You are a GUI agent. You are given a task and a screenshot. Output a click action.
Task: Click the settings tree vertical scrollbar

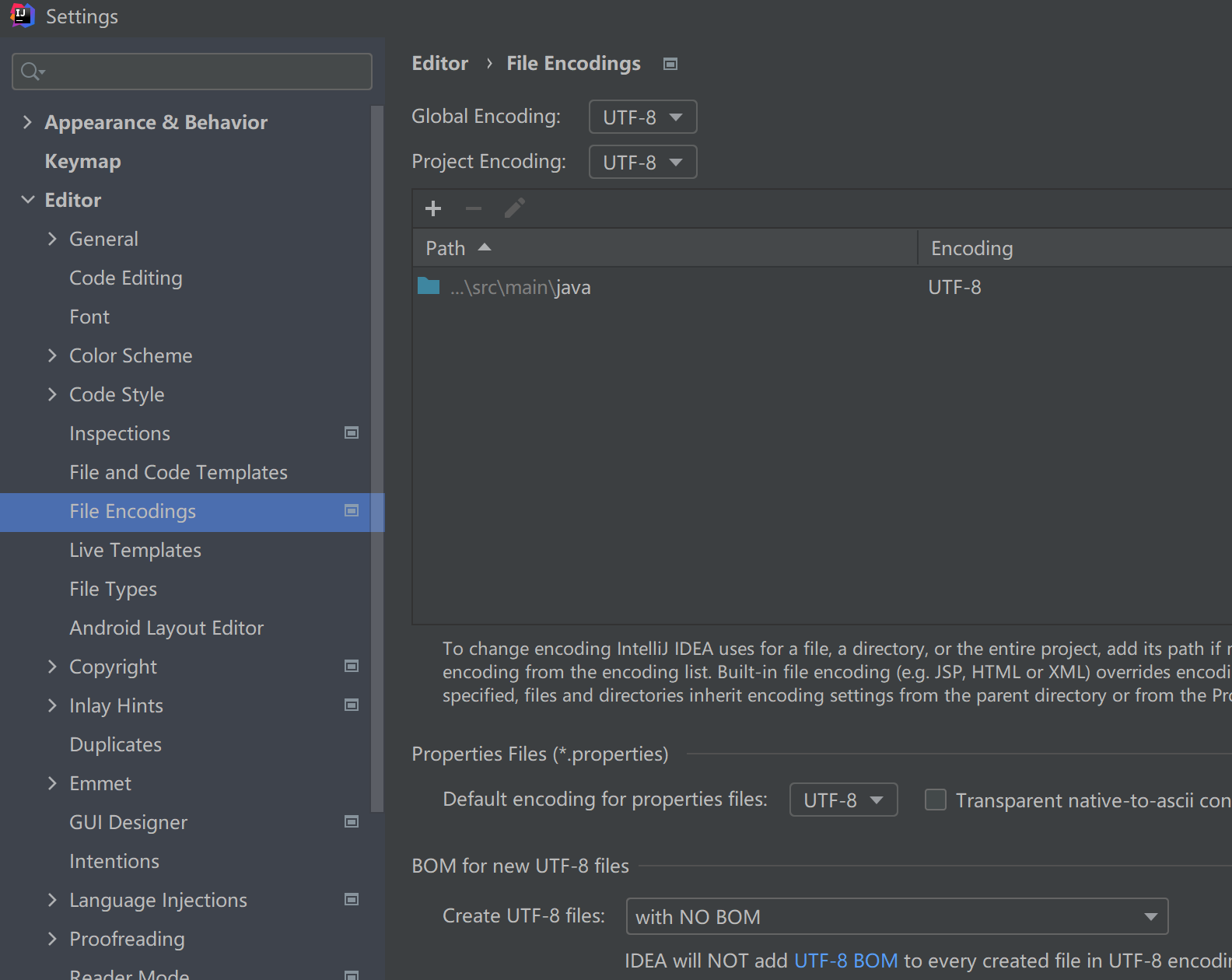[x=377, y=459]
